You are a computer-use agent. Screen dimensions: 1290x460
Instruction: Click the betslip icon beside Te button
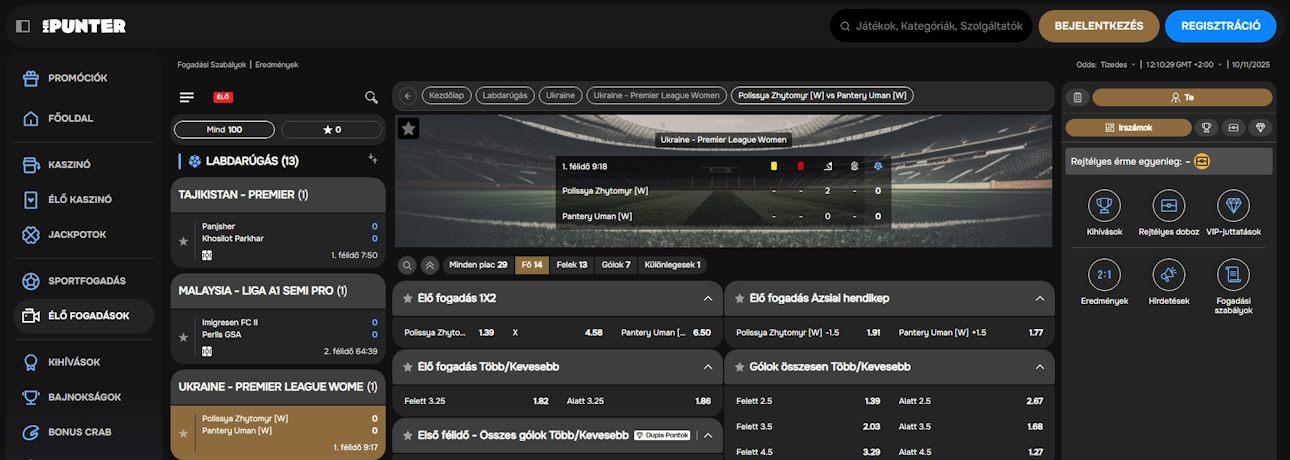pyautogui.click(x=1077, y=97)
